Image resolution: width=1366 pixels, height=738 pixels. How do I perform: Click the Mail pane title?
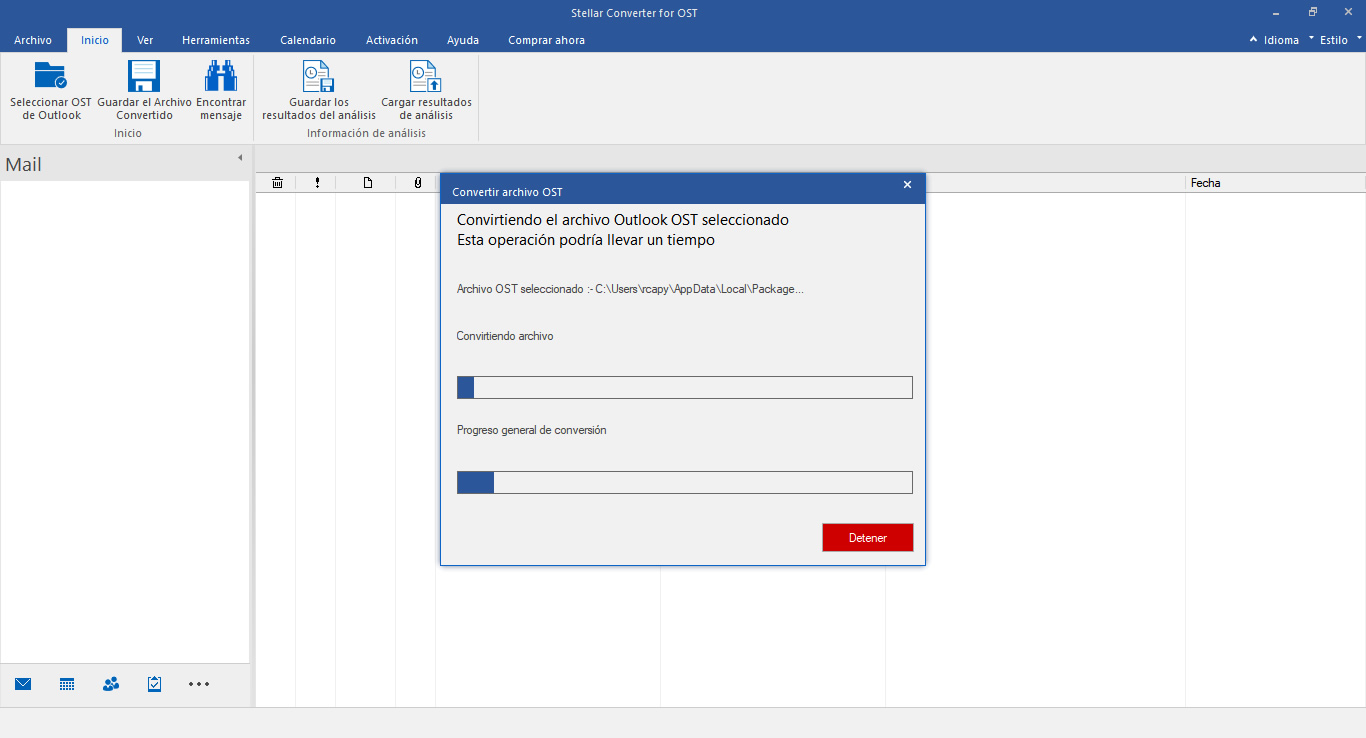24,165
